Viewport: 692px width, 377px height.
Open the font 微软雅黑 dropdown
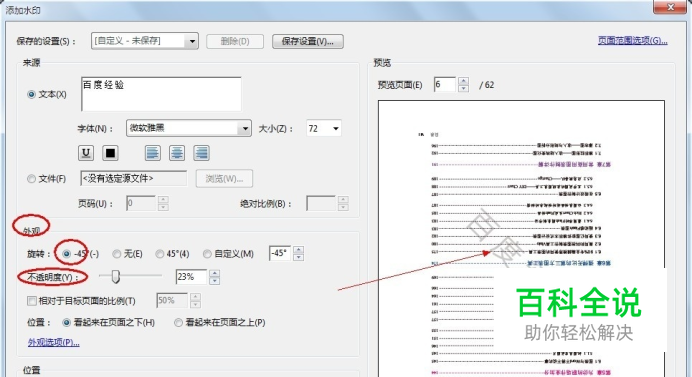244,128
